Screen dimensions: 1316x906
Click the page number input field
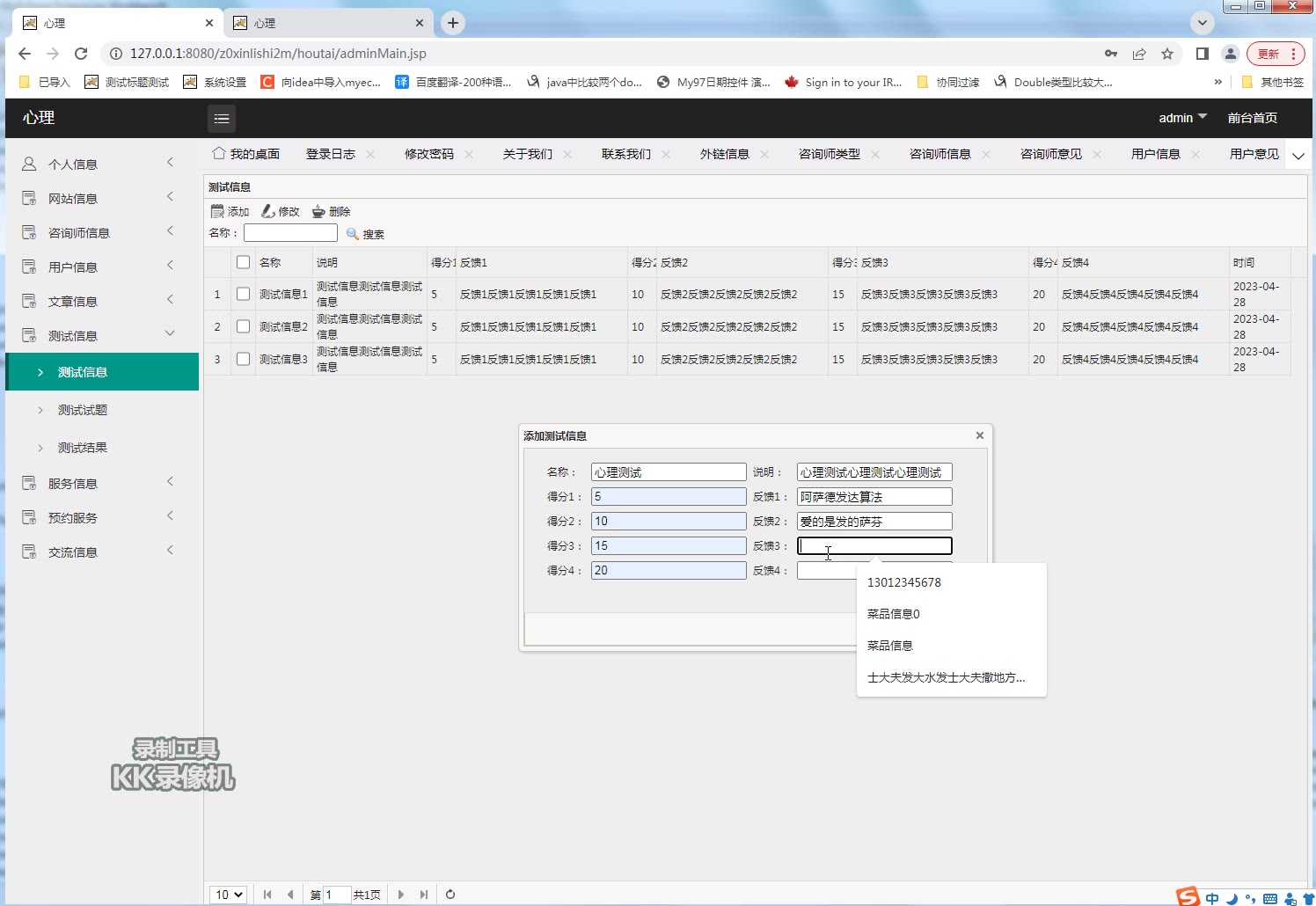337,895
